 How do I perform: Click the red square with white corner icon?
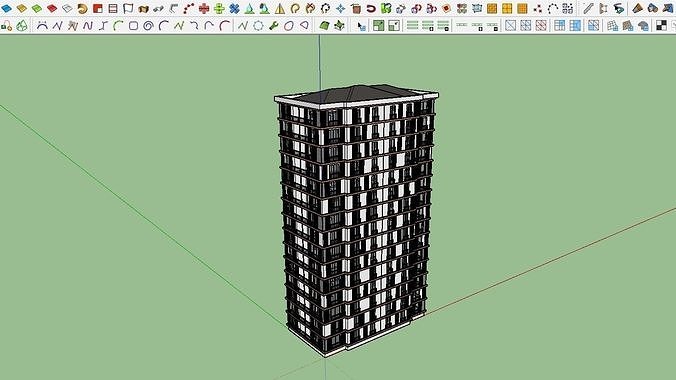click(98, 8)
